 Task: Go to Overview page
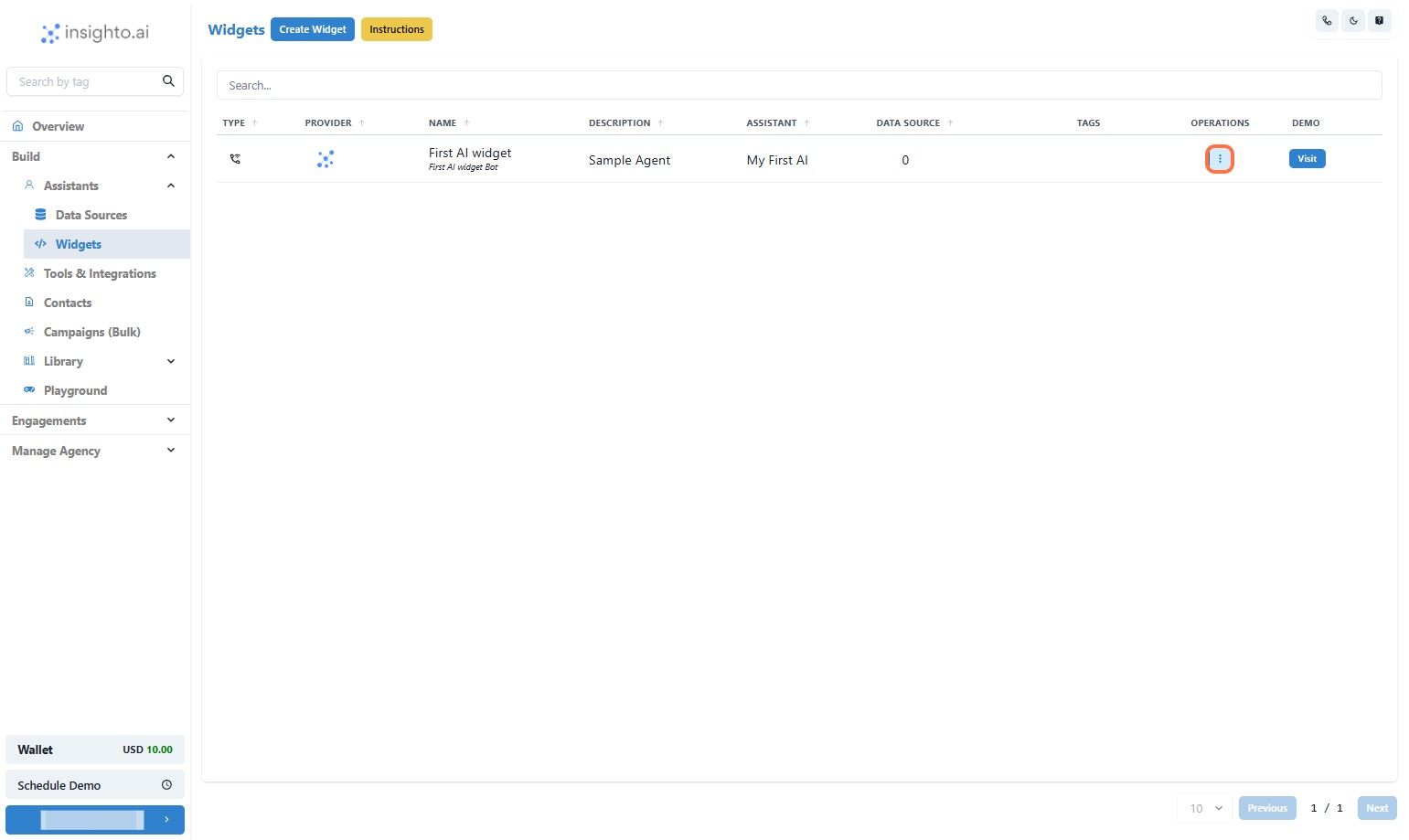coord(95,126)
